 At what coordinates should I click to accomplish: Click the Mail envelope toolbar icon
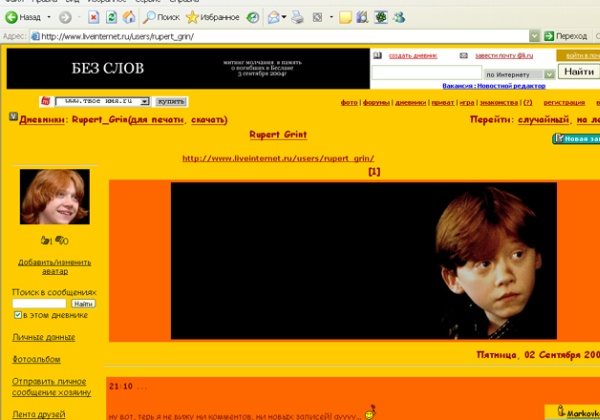tap(273, 17)
